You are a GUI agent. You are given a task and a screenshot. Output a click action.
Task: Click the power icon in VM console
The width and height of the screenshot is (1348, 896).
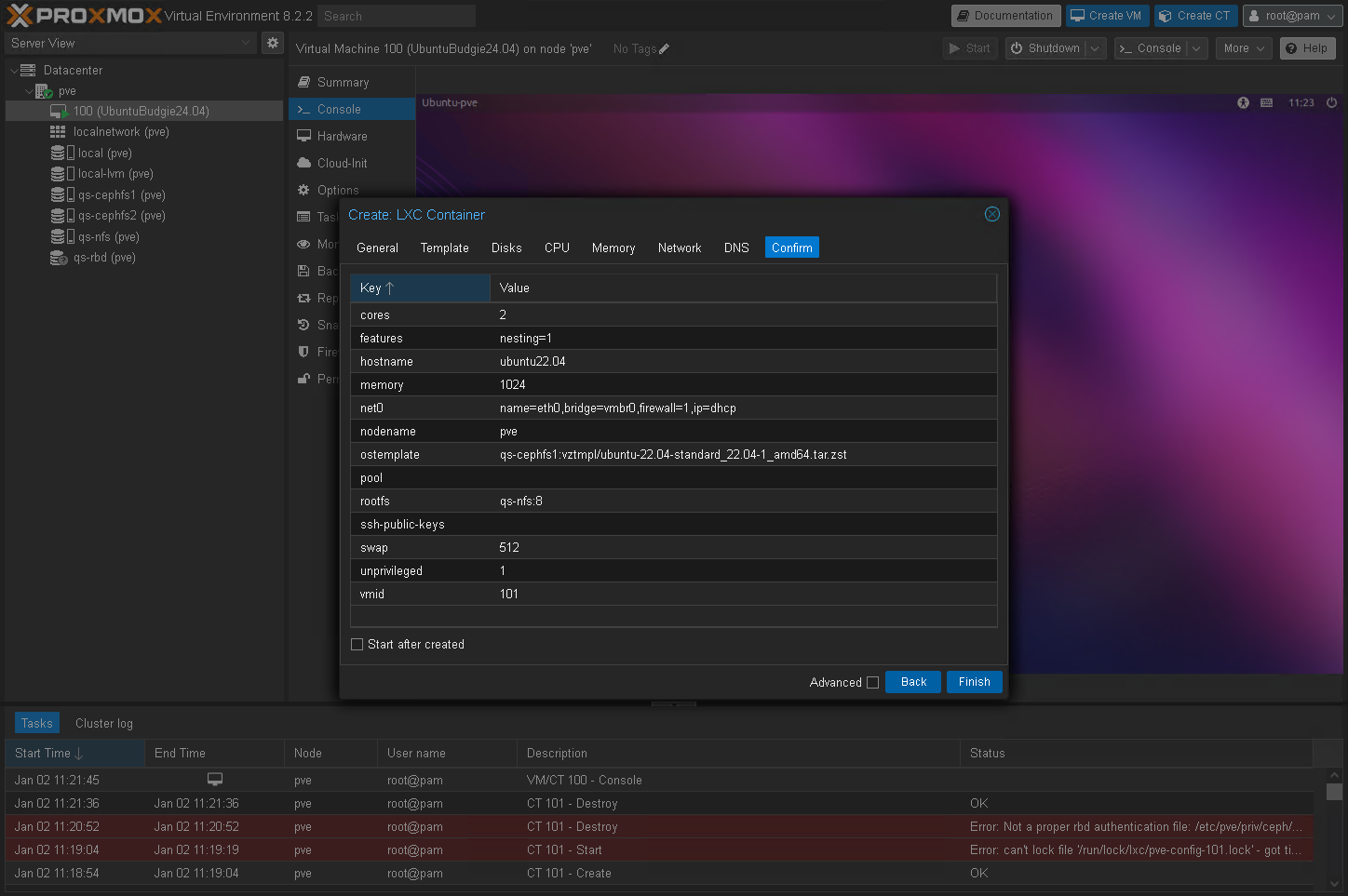(x=1331, y=102)
